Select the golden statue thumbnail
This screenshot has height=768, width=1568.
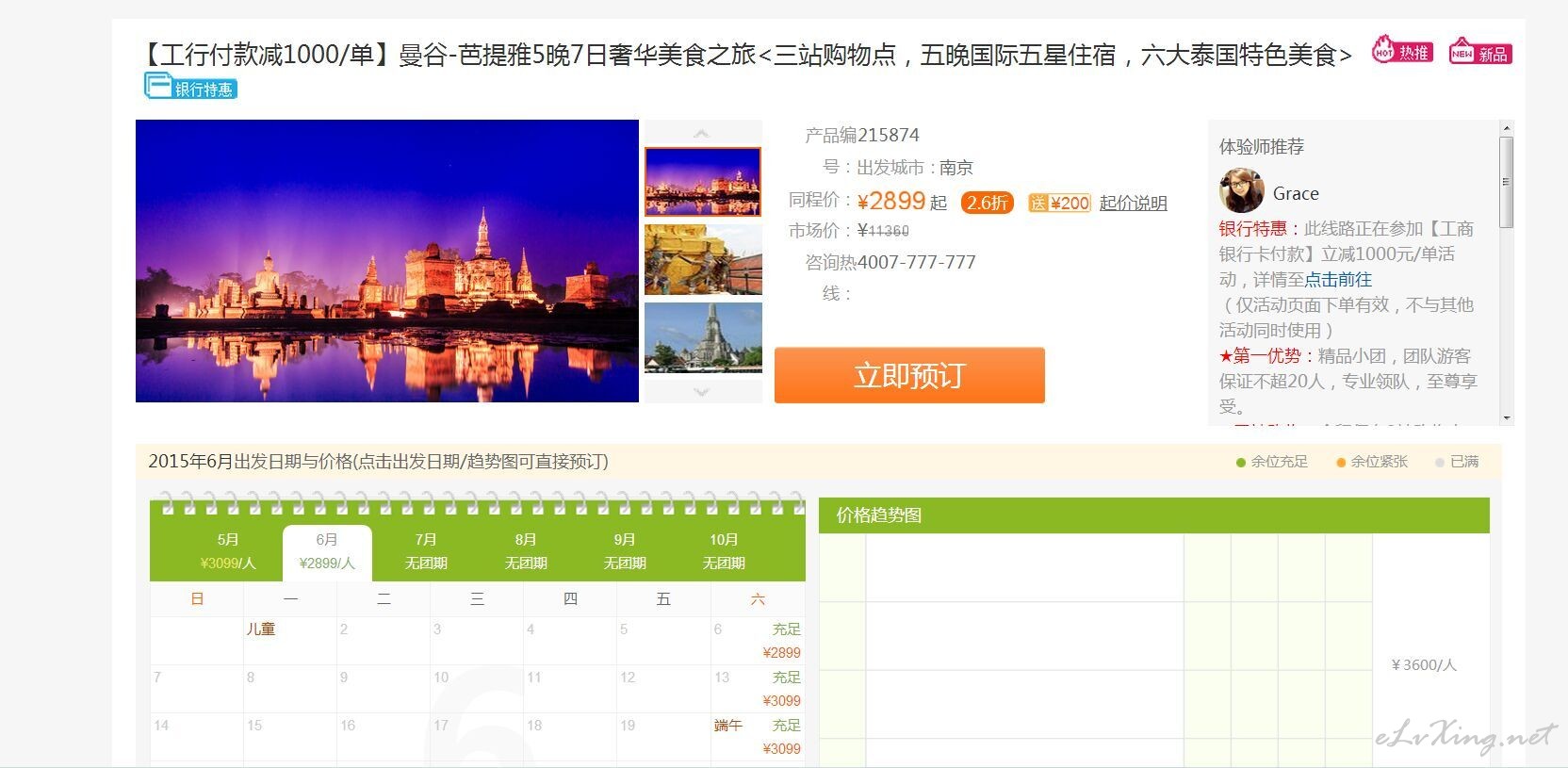[703, 259]
